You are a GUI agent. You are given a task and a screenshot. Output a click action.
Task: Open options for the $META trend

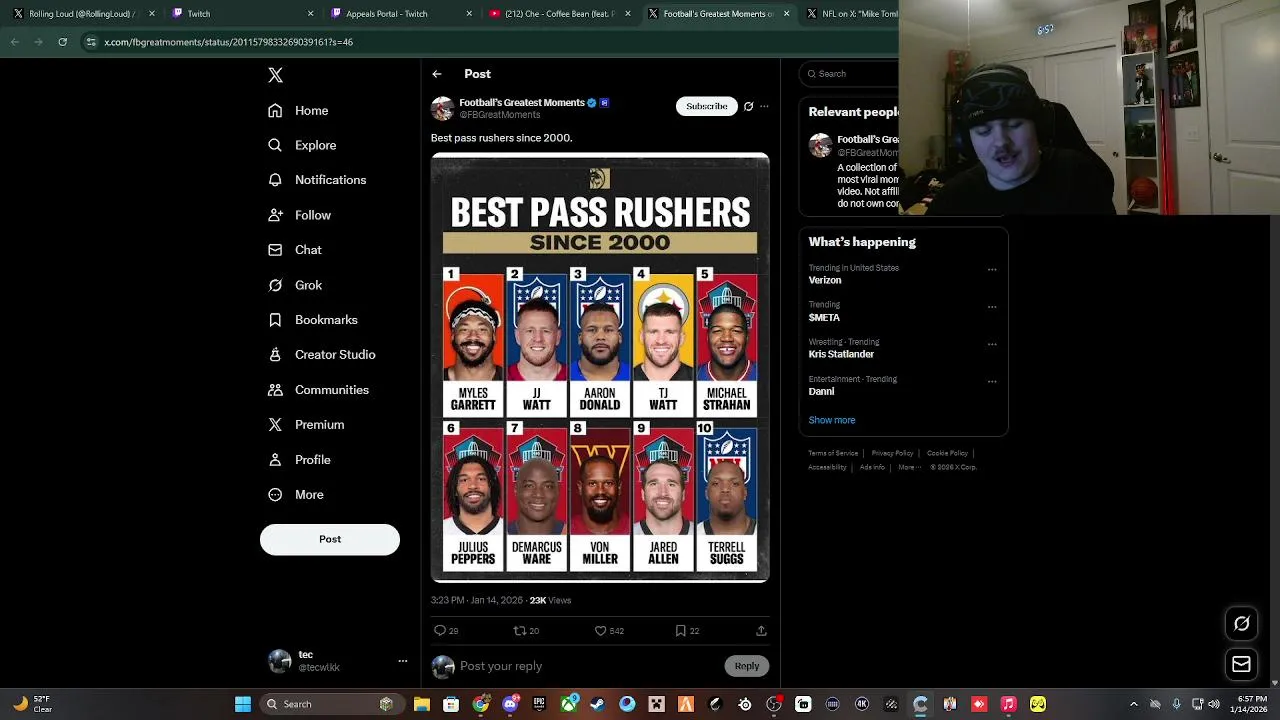[992, 306]
